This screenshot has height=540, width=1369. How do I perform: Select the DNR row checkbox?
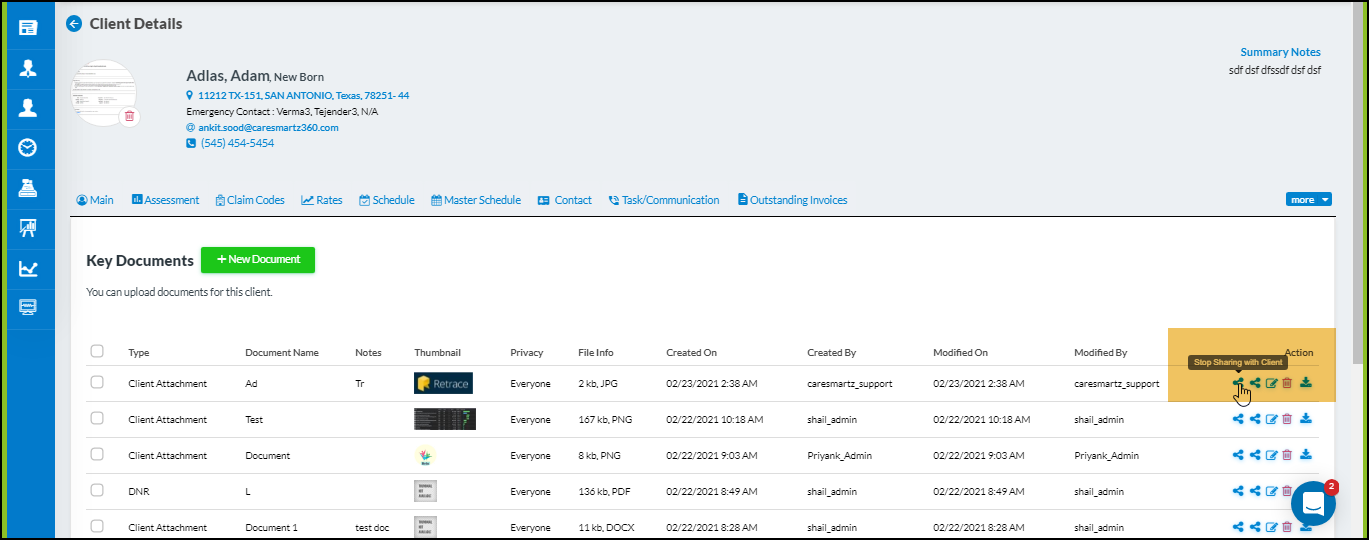click(97, 490)
